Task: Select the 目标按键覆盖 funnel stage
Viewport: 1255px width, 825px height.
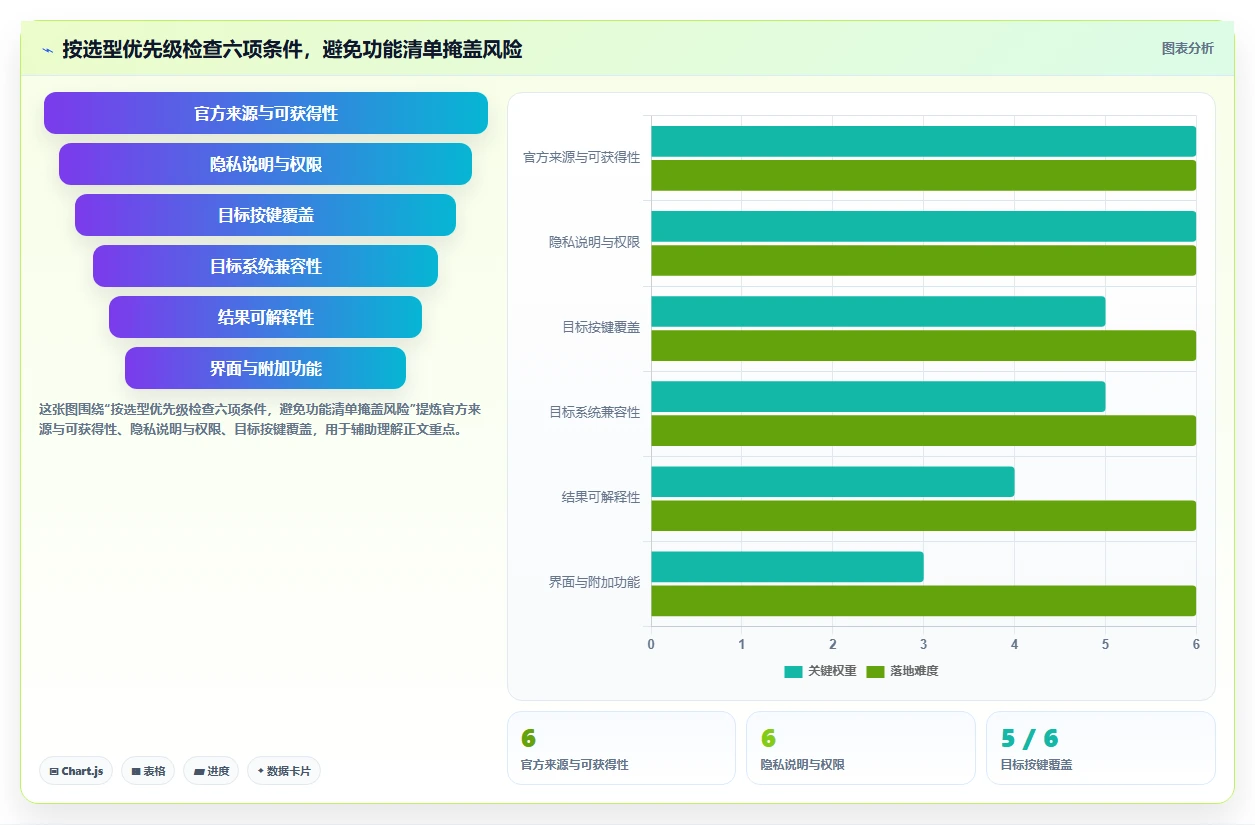Action: 265,215
